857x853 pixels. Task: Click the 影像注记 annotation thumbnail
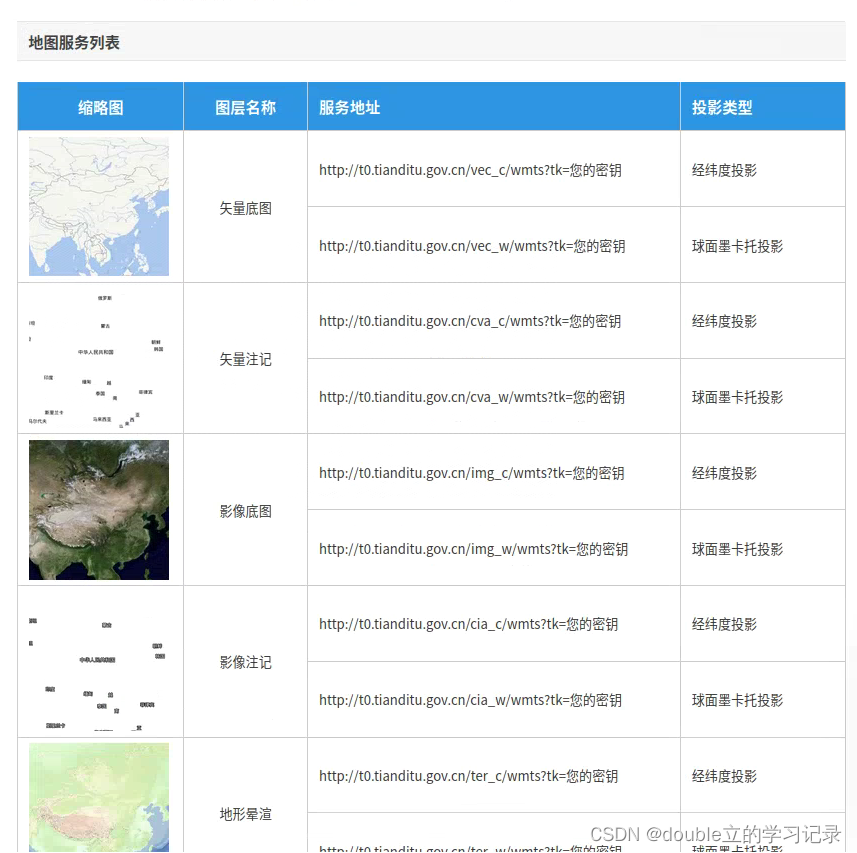tap(98, 661)
